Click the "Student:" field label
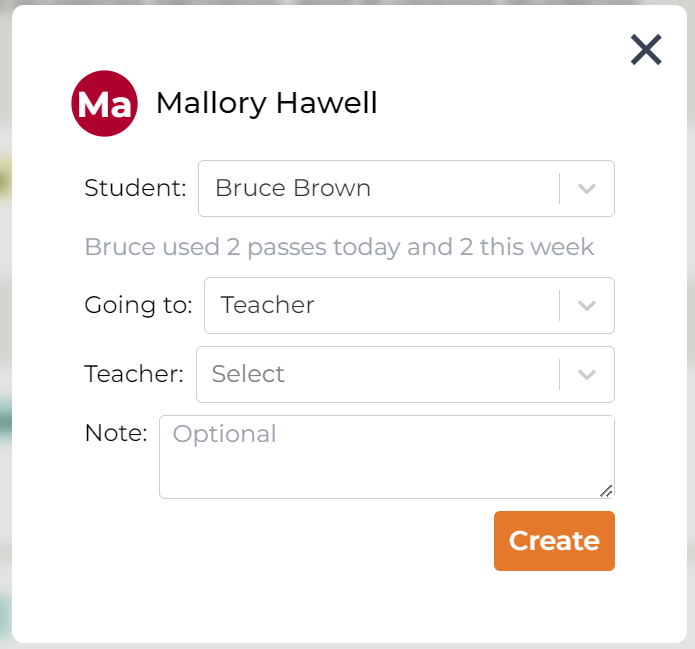Image resolution: width=695 pixels, height=649 pixels. (x=135, y=188)
